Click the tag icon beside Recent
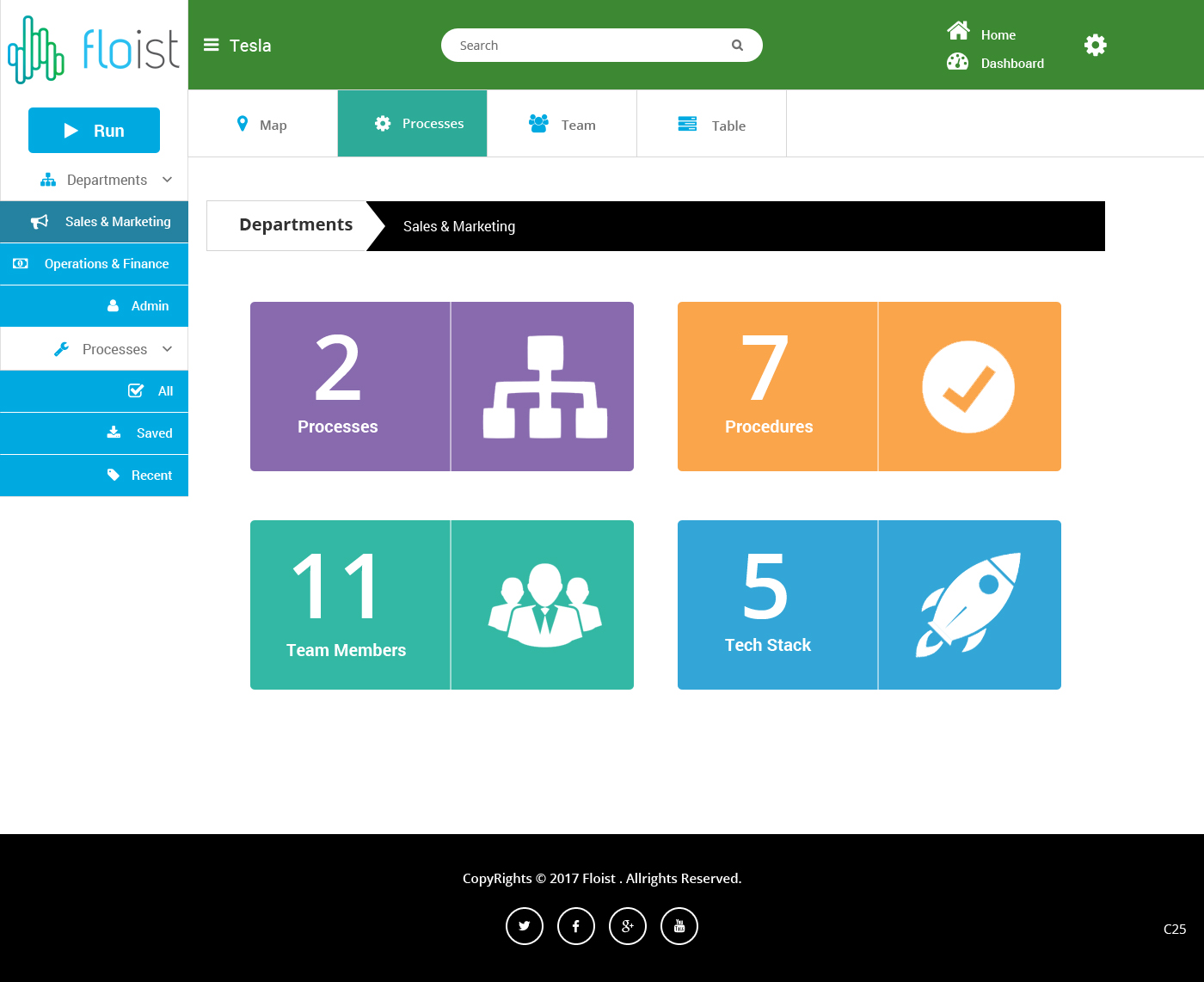This screenshot has height=982, width=1204. point(114,475)
